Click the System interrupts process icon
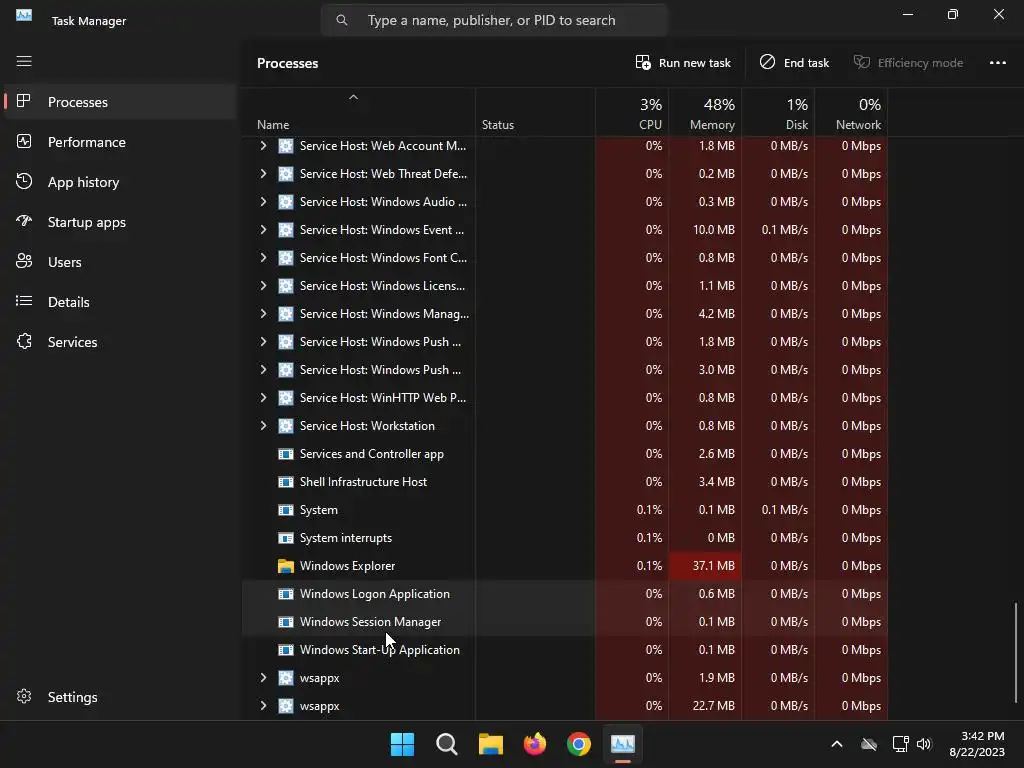The height and width of the screenshot is (768, 1024). (285, 538)
